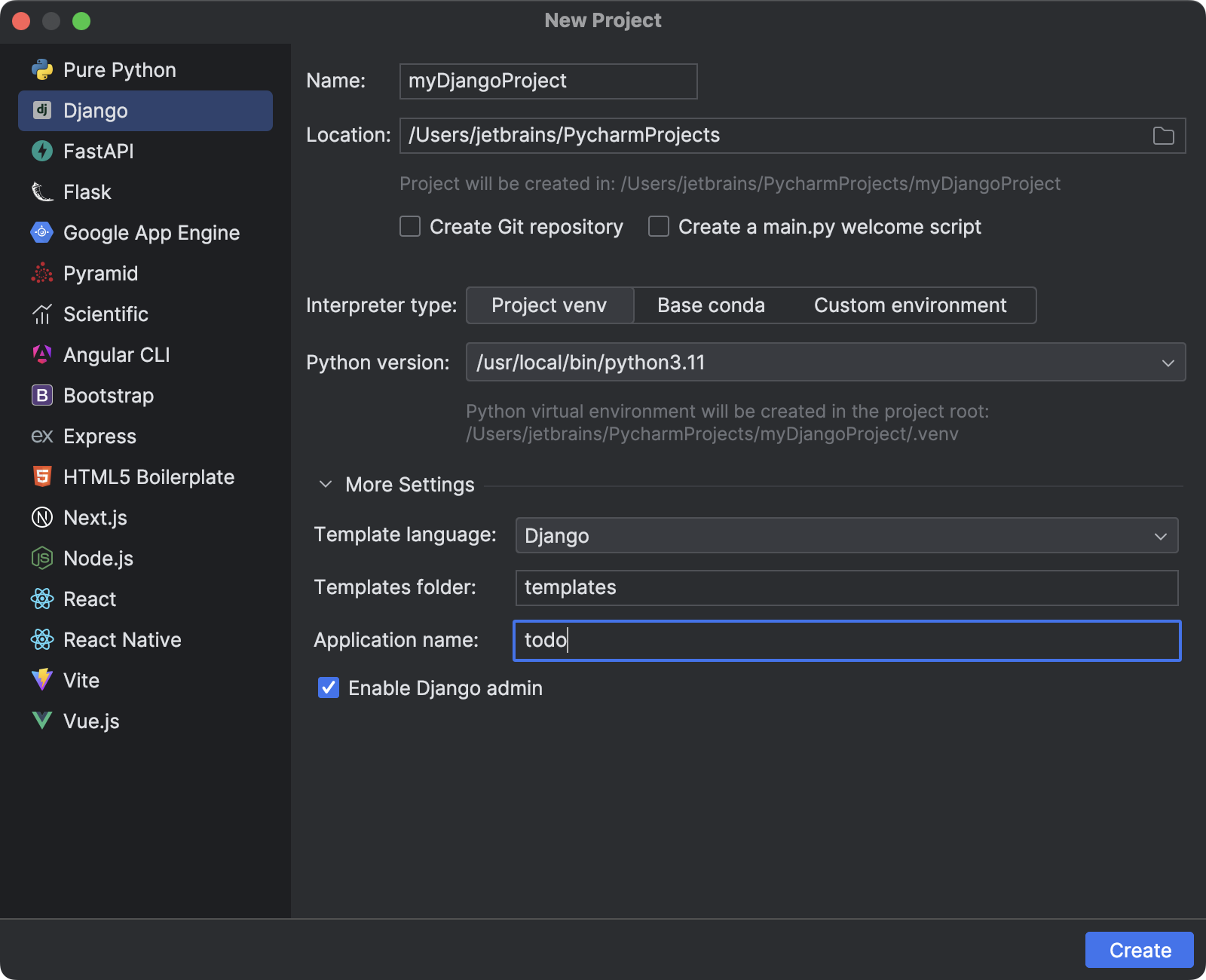Select Pyramid label in project list
The width and height of the screenshot is (1206, 980).
pos(100,274)
